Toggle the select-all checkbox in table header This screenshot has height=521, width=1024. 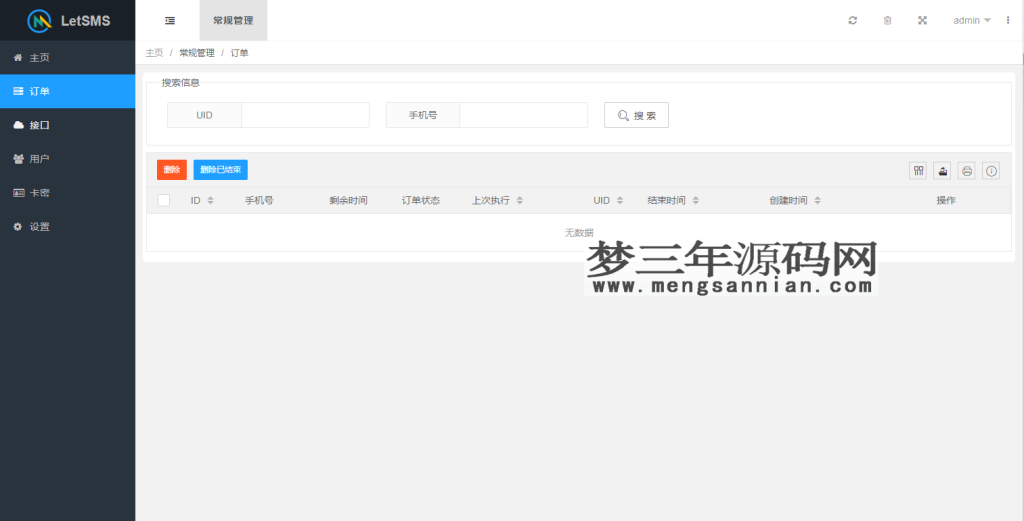pos(164,200)
